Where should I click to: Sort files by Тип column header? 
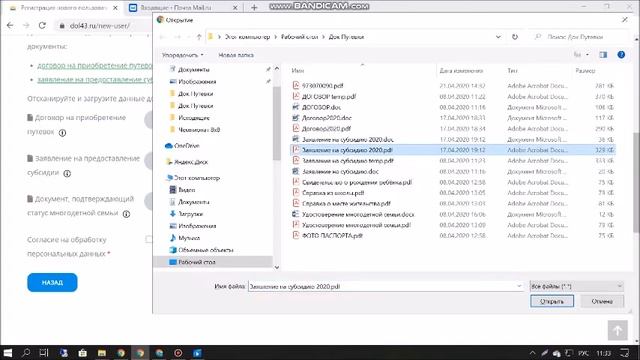point(512,71)
